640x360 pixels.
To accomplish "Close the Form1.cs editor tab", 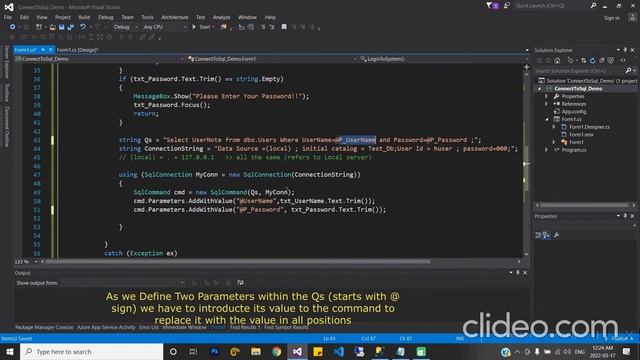I will (x=51, y=50).
